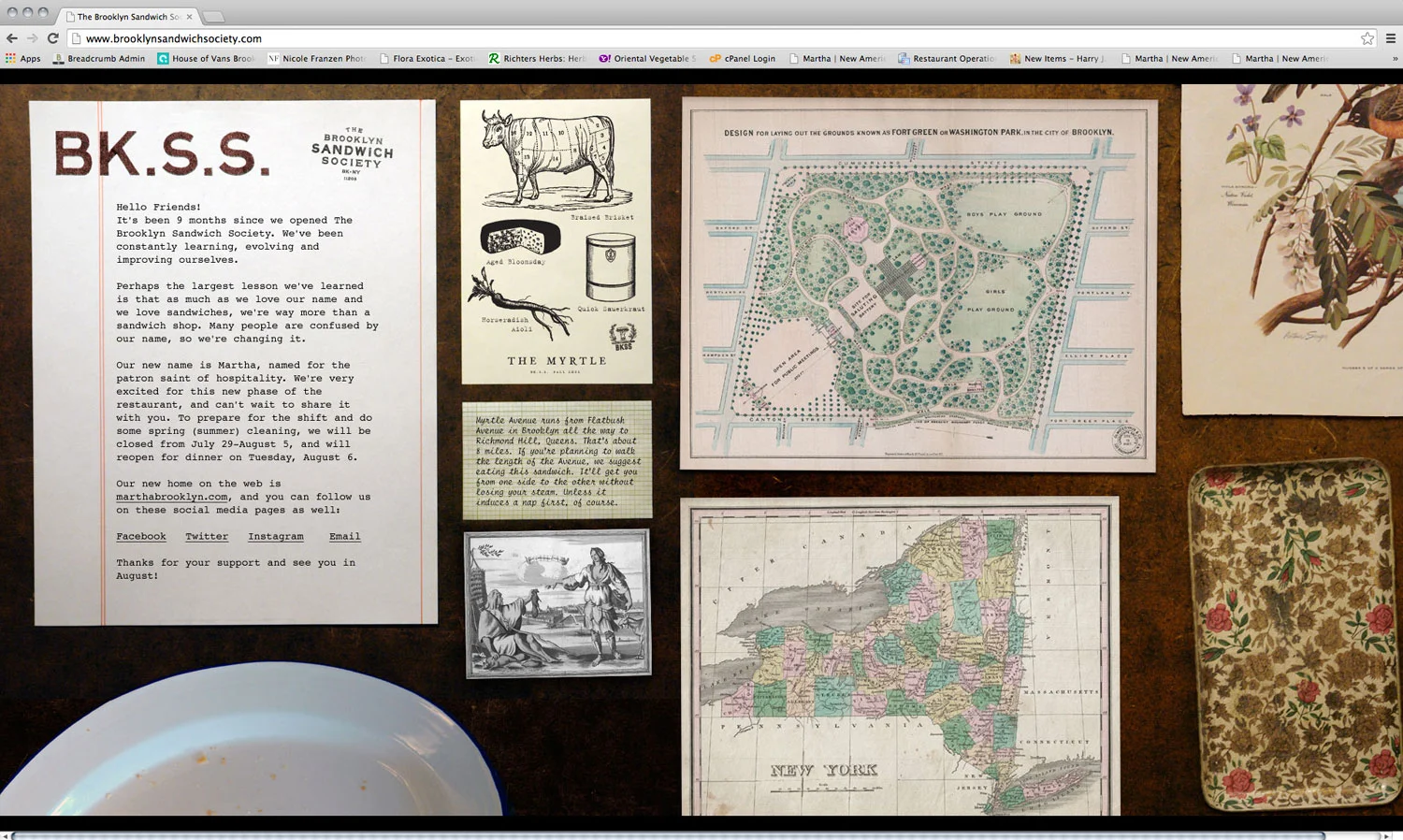Open the Chrome hamburger menu
1403x840 pixels.
pyautogui.click(x=1391, y=38)
